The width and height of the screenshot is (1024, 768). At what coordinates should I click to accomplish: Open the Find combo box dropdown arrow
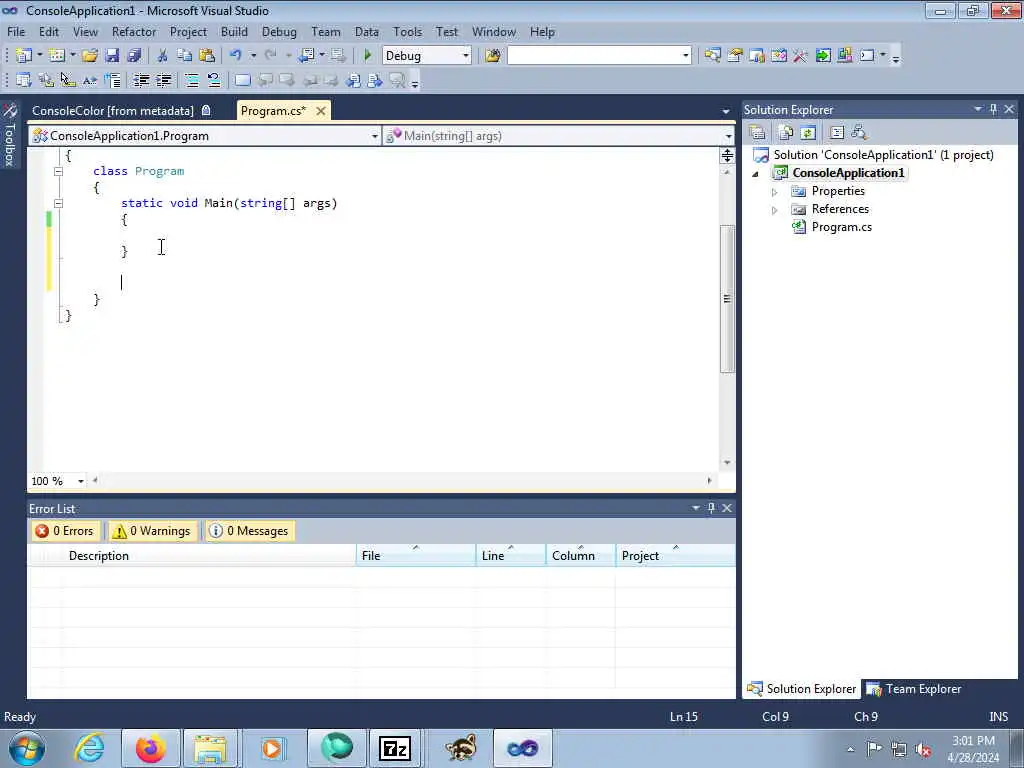pos(686,56)
